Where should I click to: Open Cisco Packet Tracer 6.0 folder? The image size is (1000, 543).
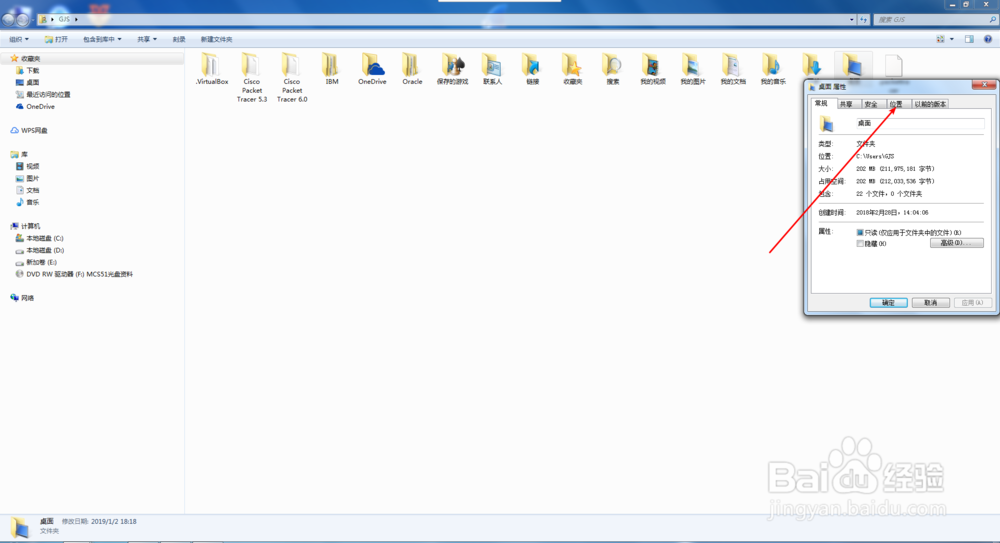(x=292, y=78)
